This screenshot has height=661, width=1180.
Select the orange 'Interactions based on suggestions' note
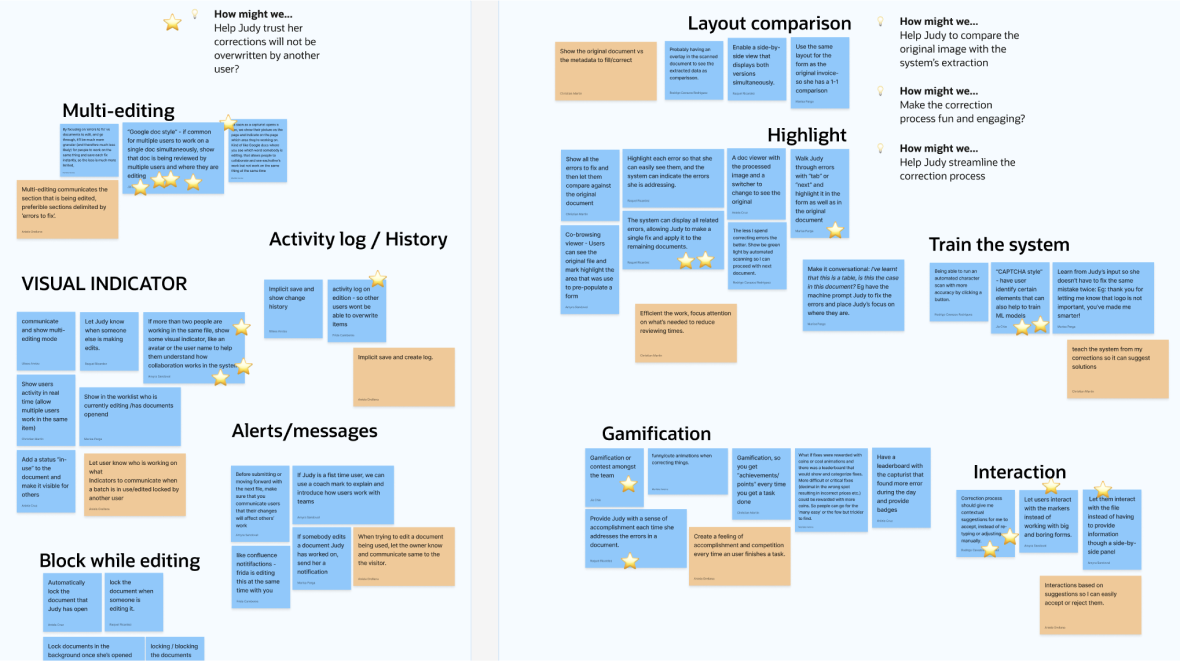coord(1090,605)
